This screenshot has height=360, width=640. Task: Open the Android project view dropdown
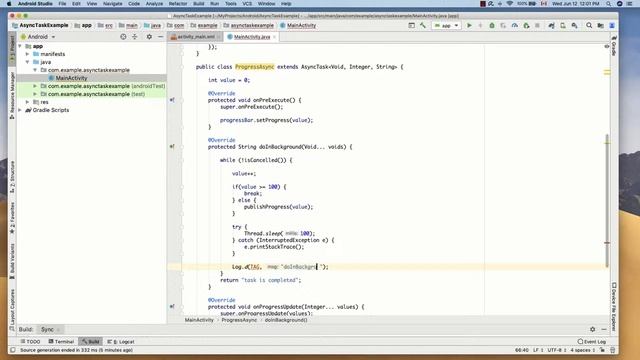(38, 37)
